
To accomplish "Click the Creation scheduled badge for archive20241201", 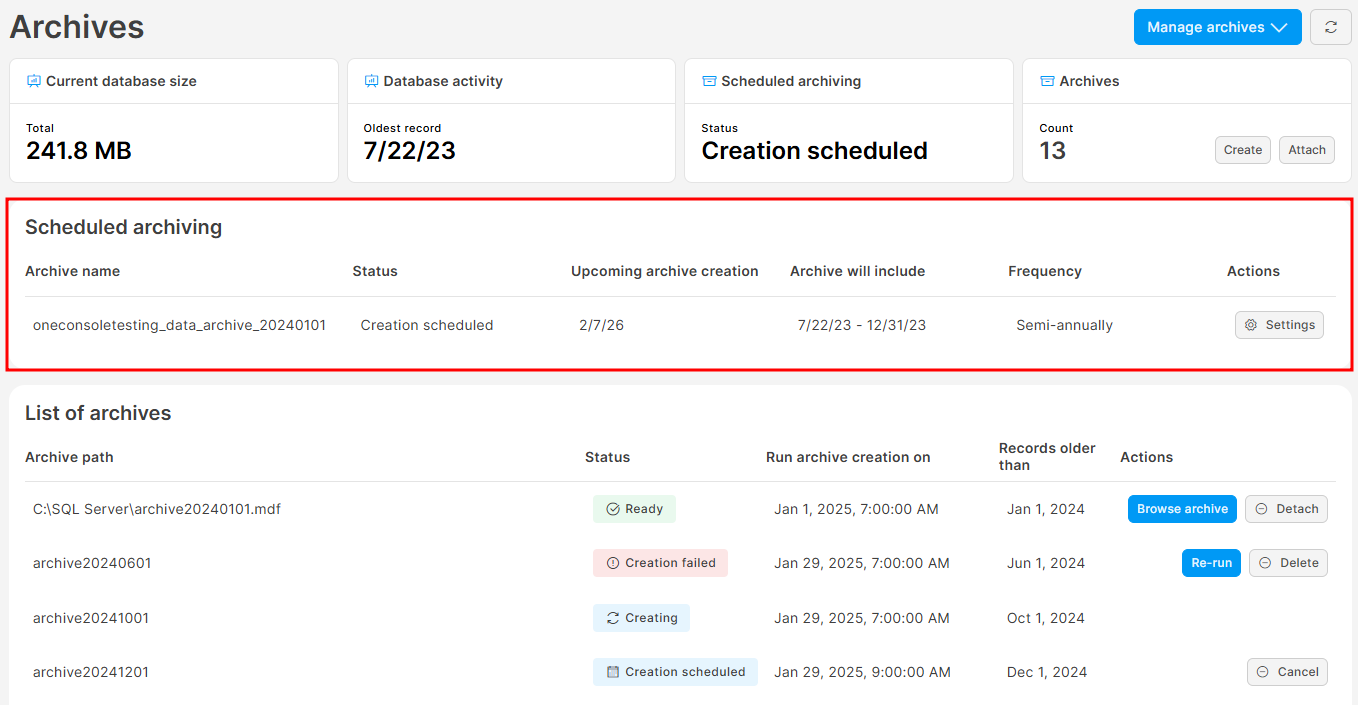I will 675,672.
